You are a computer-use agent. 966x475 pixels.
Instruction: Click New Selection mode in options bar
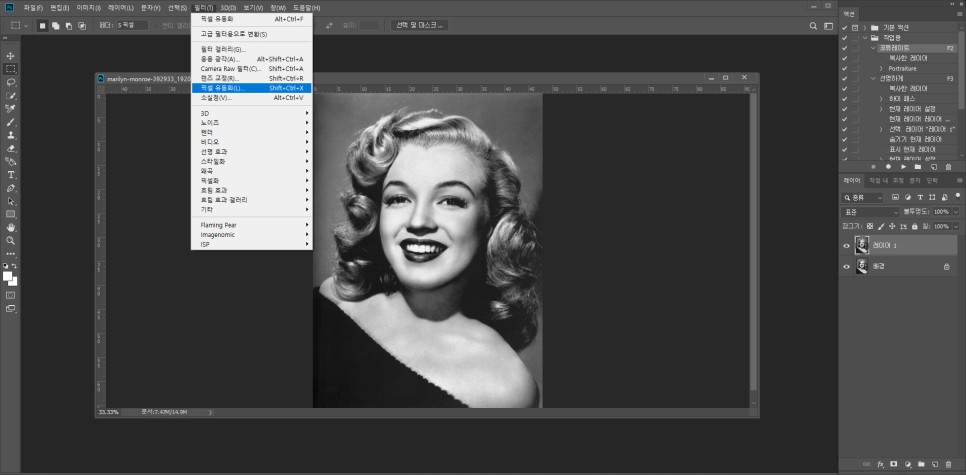click(x=43, y=26)
